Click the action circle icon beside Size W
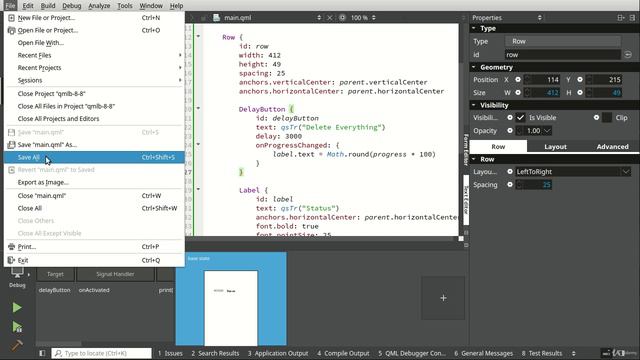The height and width of the screenshot is (360, 640). coord(518,93)
